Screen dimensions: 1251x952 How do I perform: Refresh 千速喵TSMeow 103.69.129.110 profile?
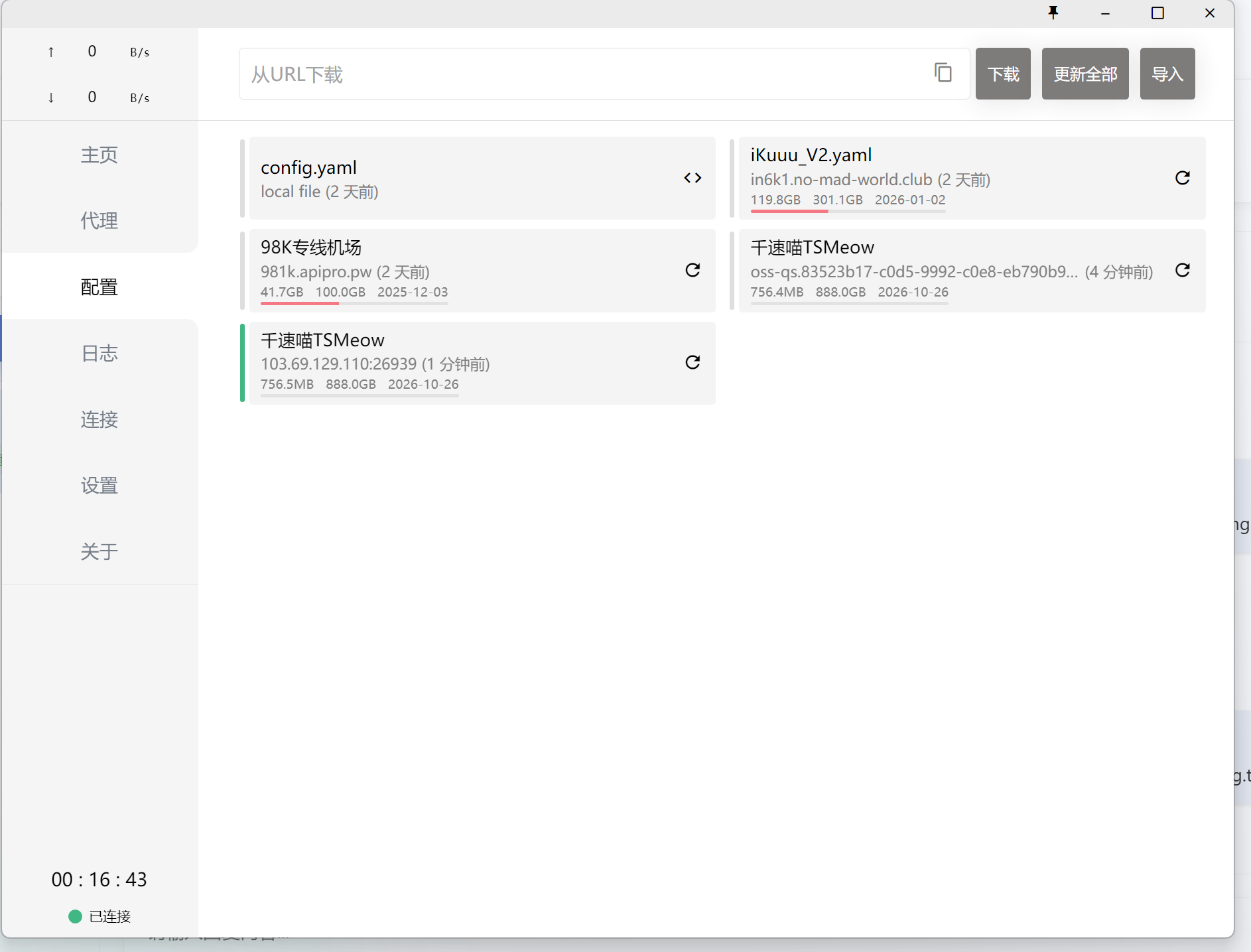[692, 362]
